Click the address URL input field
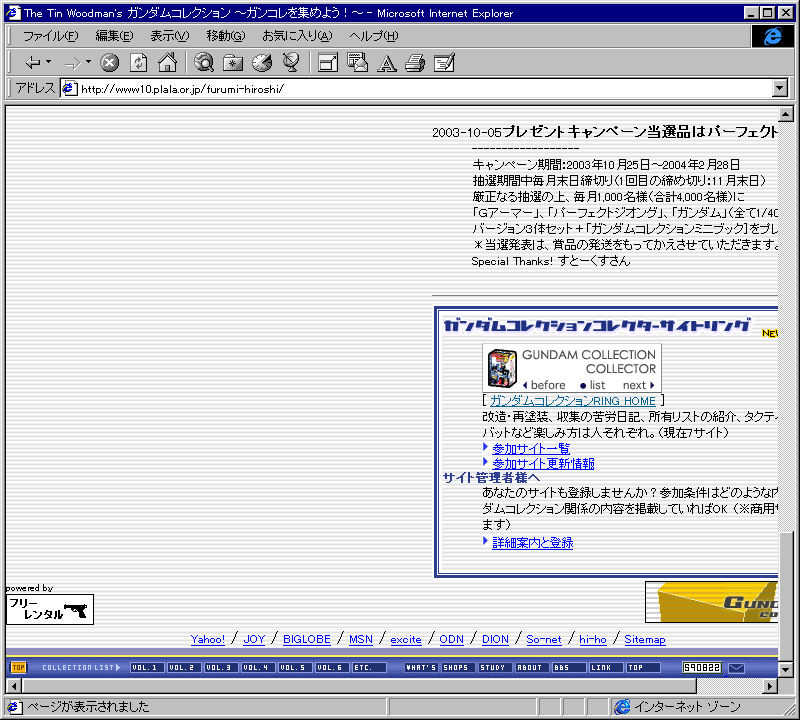Image resolution: width=800 pixels, height=720 pixels. tap(423, 89)
